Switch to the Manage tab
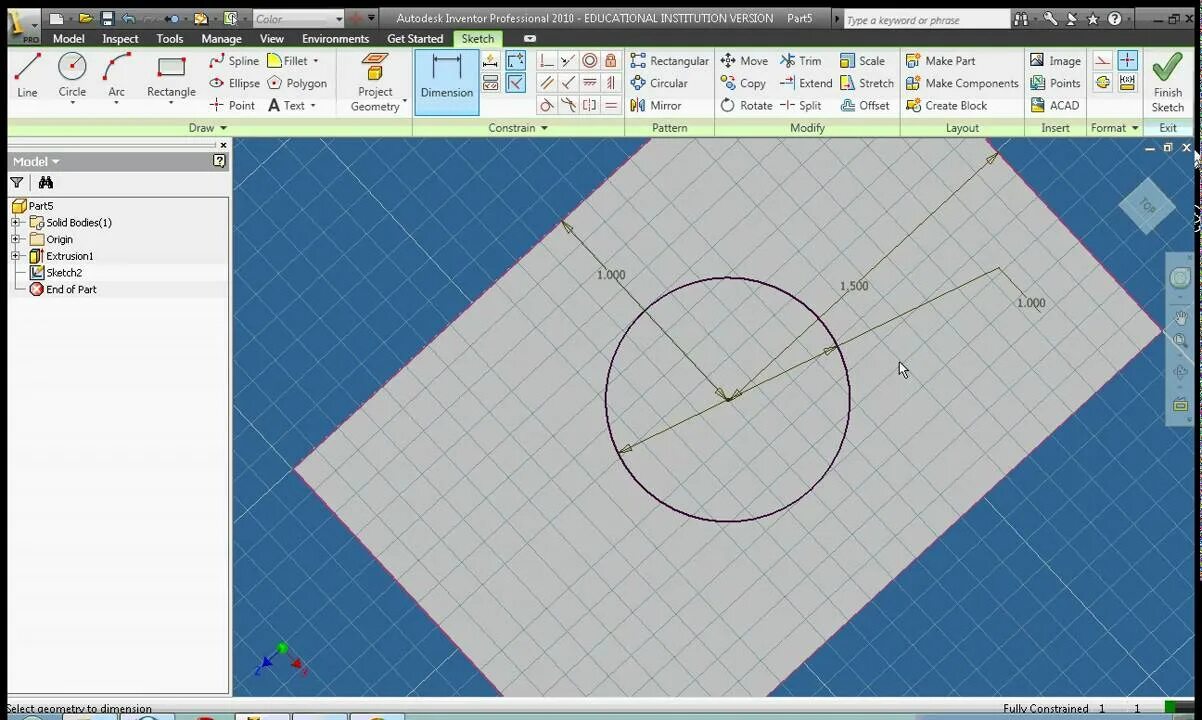The height and width of the screenshot is (720, 1202). (x=221, y=39)
